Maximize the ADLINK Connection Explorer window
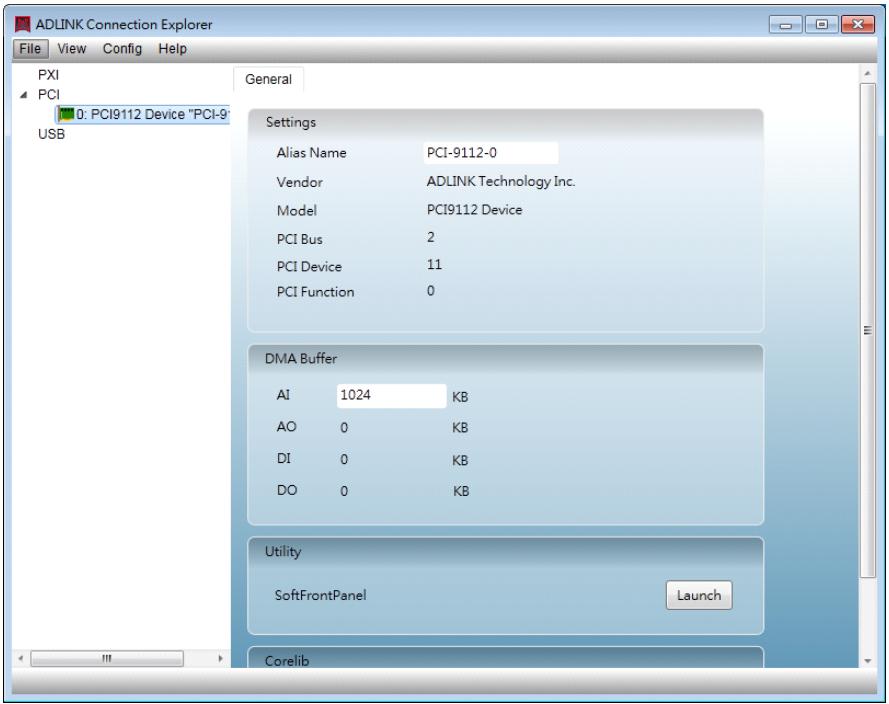The width and height of the screenshot is (889, 704). (x=822, y=24)
